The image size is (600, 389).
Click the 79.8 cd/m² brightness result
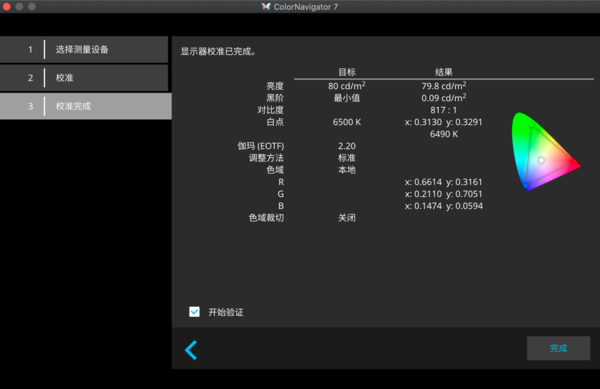point(443,86)
